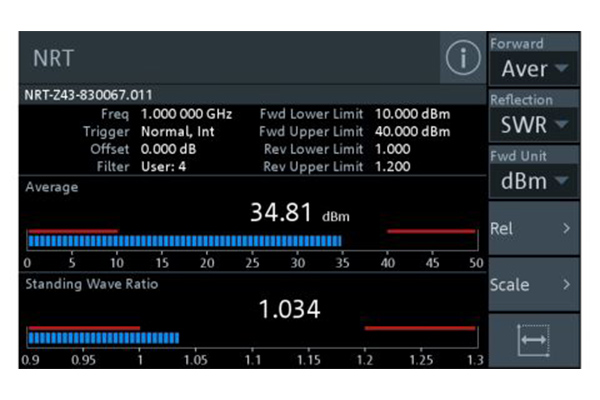
Task: Tap the 1.034 SWR reading
Action: coord(289,310)
